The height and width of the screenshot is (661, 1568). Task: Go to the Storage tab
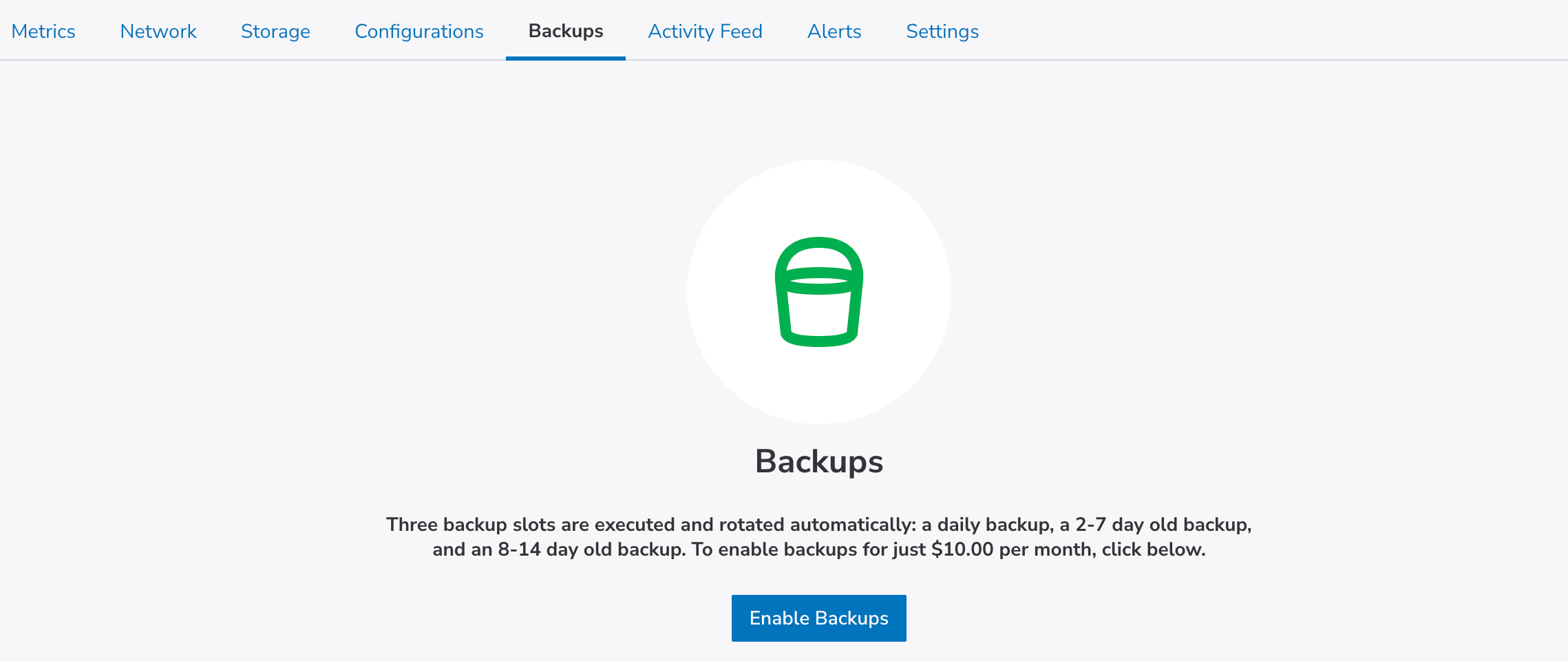tap(275, 32)
